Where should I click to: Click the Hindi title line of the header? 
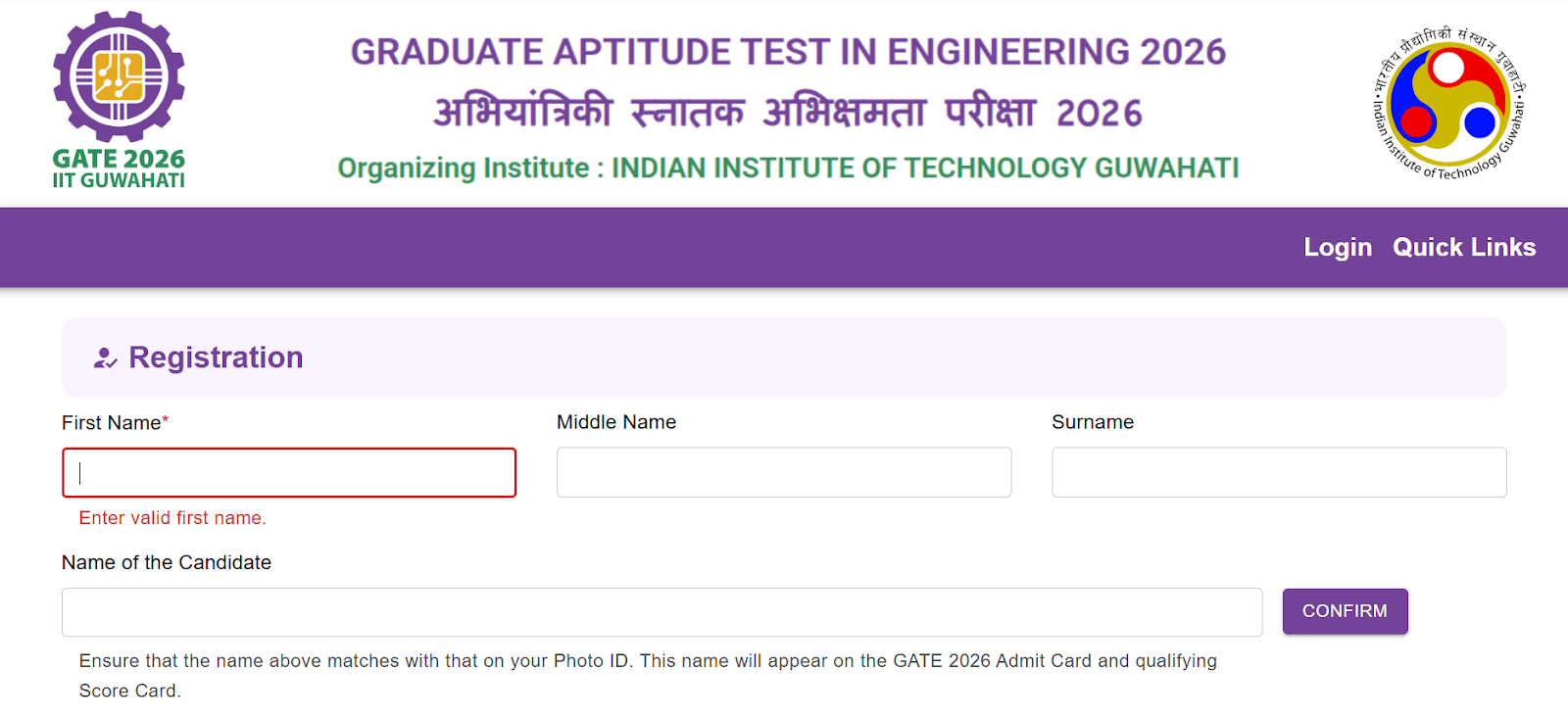point(788,113)
